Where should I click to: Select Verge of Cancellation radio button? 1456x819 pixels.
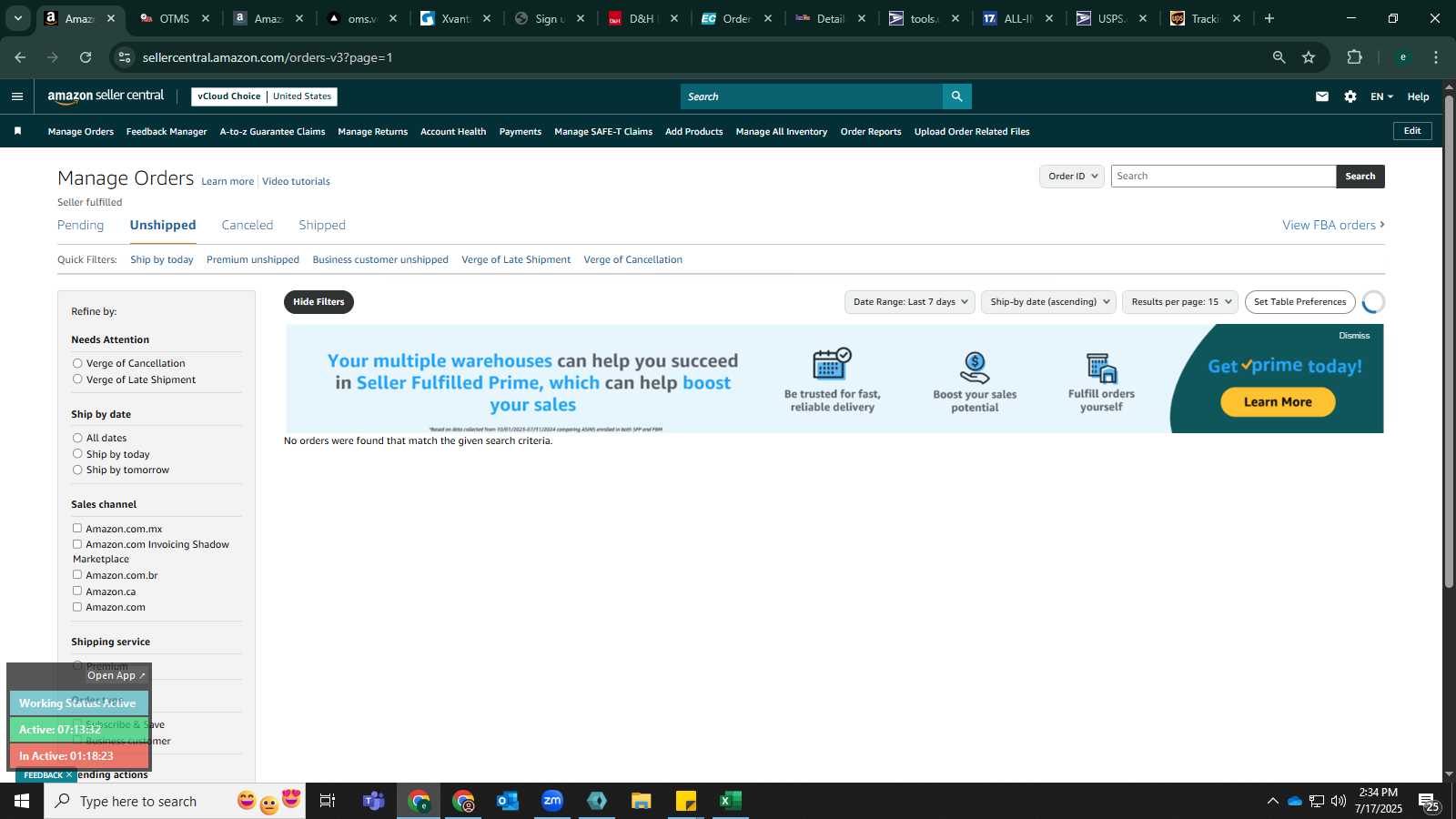tap(77, 363)
